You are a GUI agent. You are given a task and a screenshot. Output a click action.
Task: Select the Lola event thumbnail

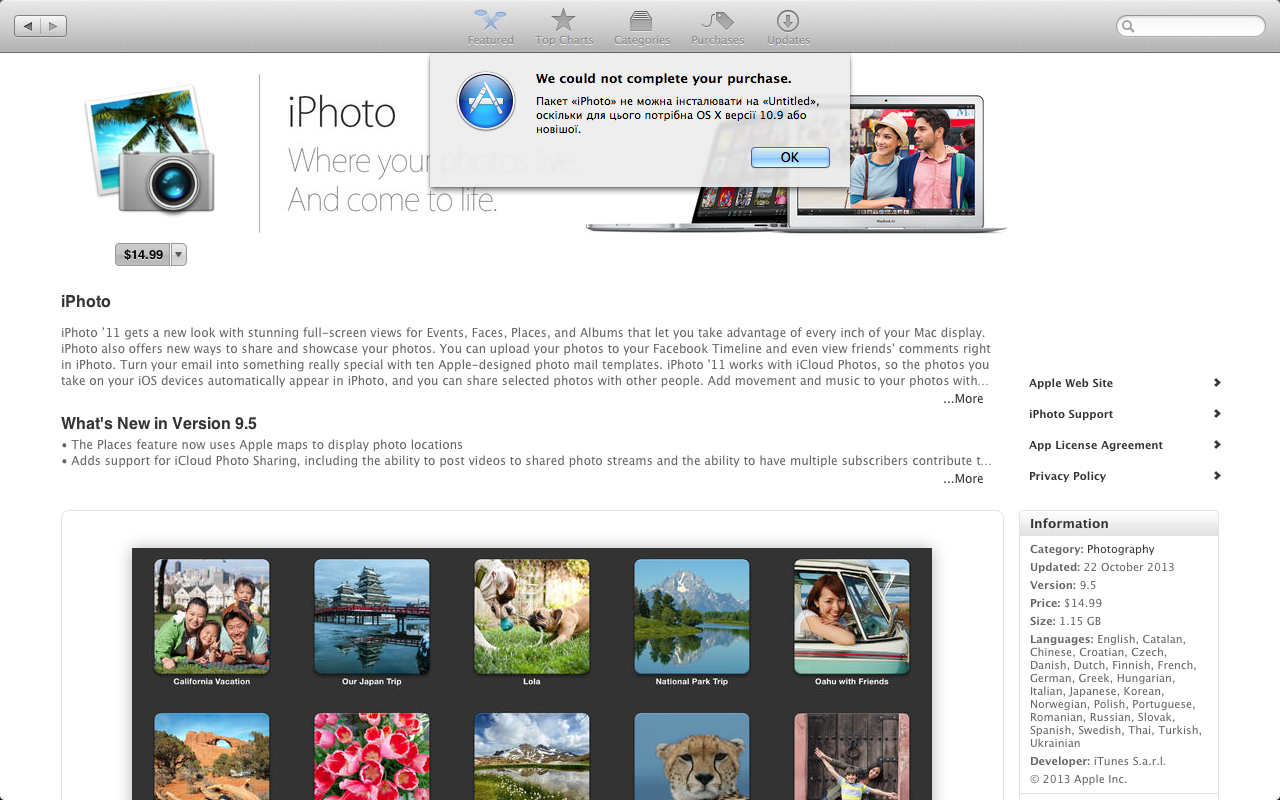click(531, 616)
